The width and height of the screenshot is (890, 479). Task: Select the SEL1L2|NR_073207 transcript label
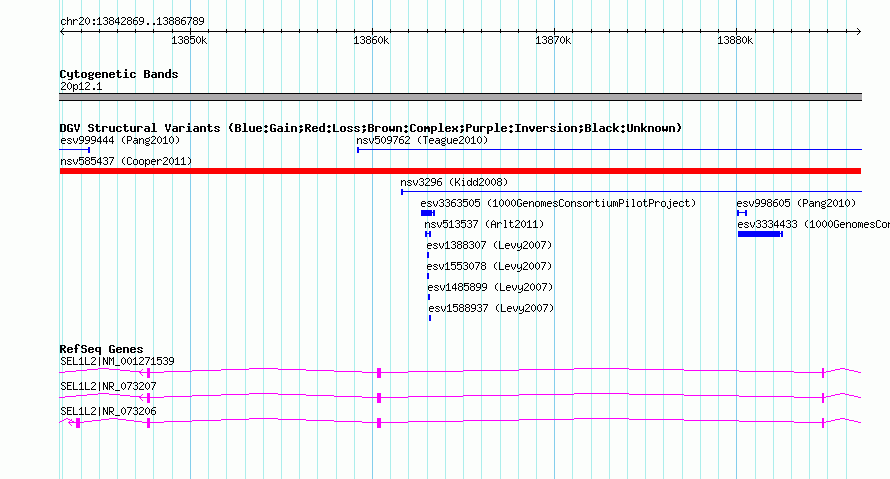(x=108, y=386)
